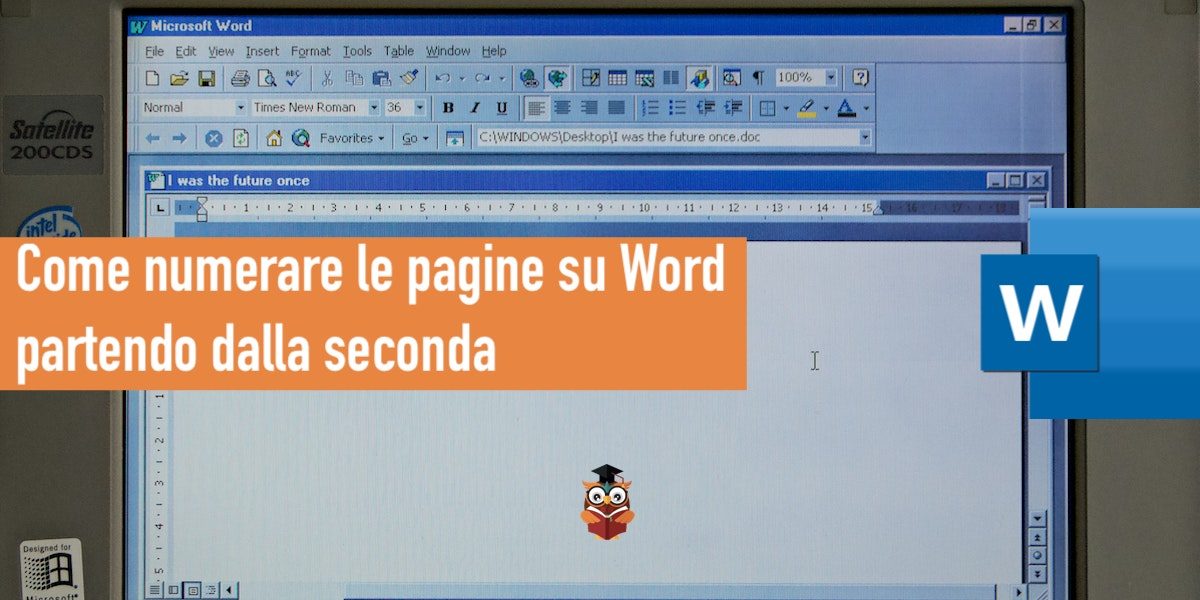Toggle Show/Hide paragraph marks
The height and width of the screenshot is (600, 1200).
(x=758, y=77)
